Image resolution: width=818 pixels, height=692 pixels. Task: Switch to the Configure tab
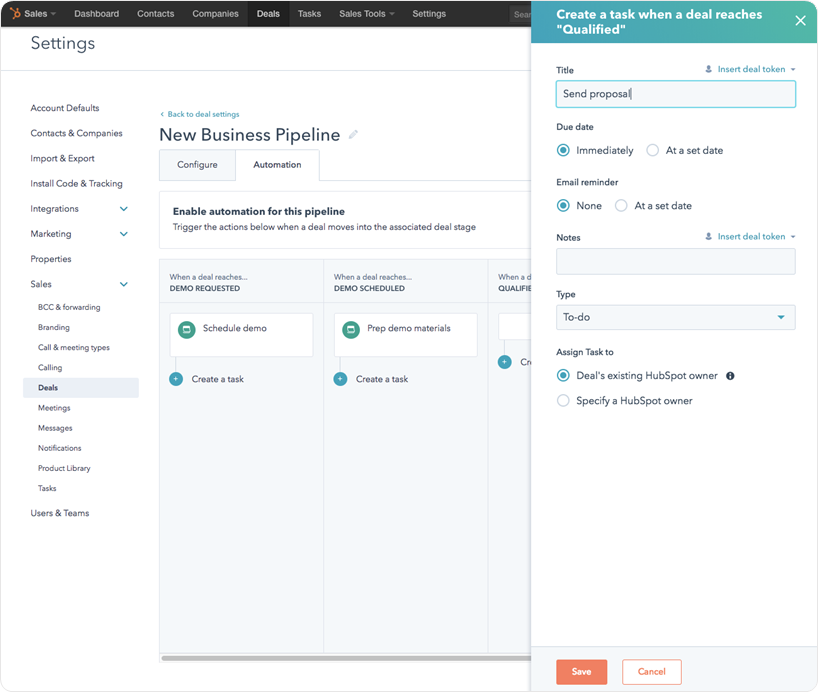click(197, 165)
